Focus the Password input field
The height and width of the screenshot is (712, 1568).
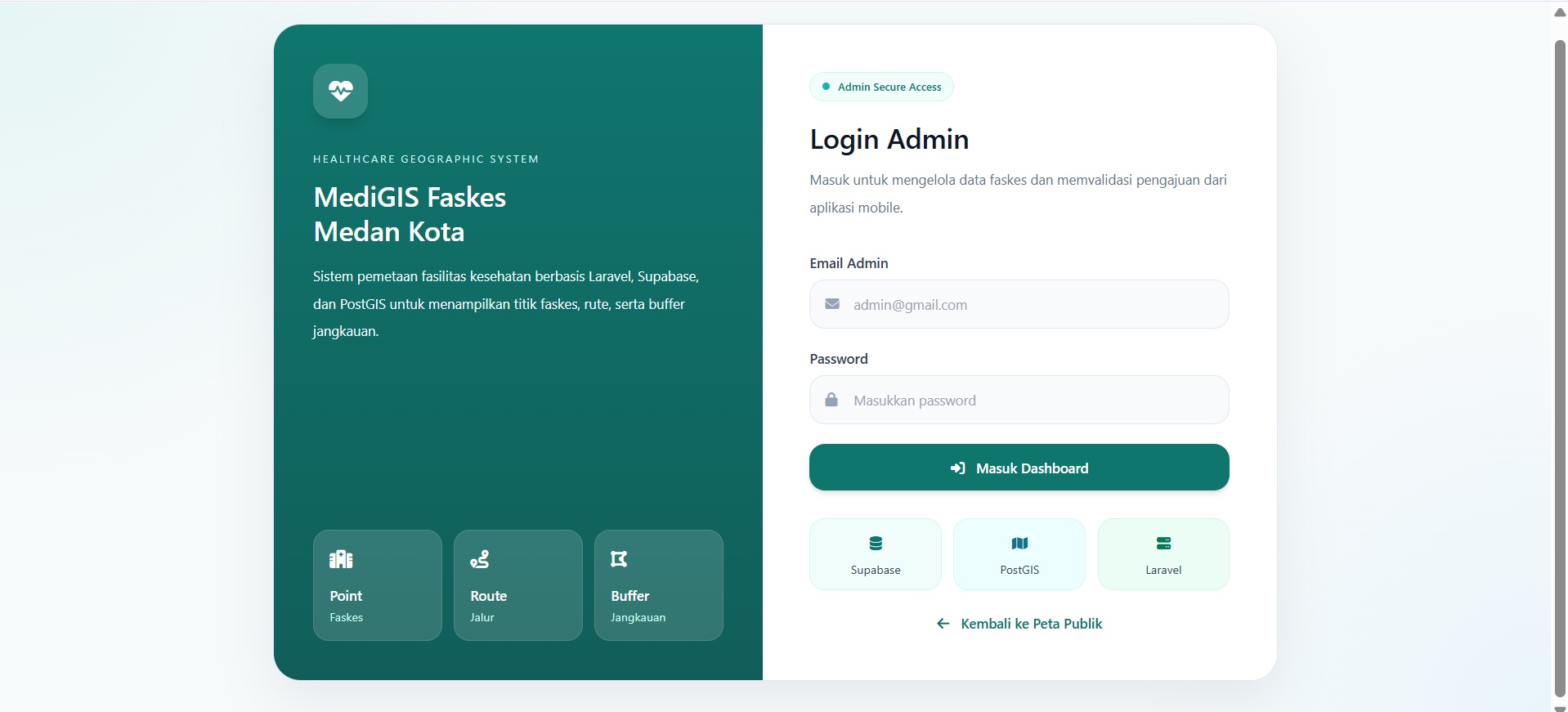pos(1019,400)
